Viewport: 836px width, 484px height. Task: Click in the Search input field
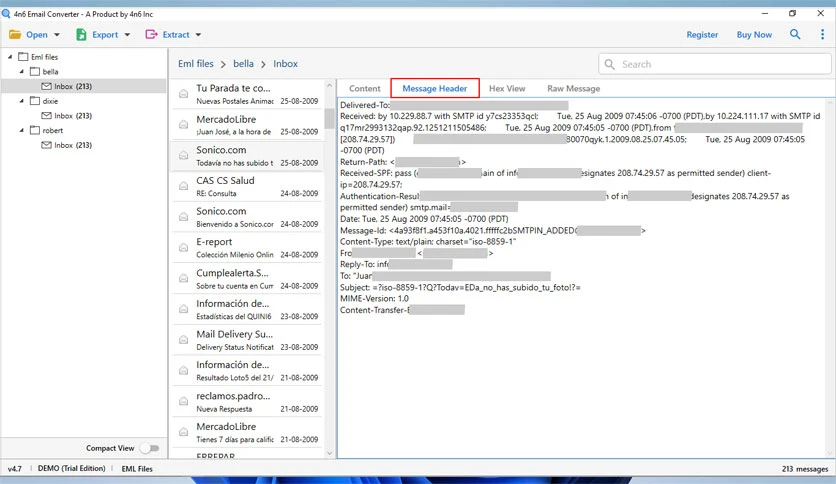tap(714, 64)
